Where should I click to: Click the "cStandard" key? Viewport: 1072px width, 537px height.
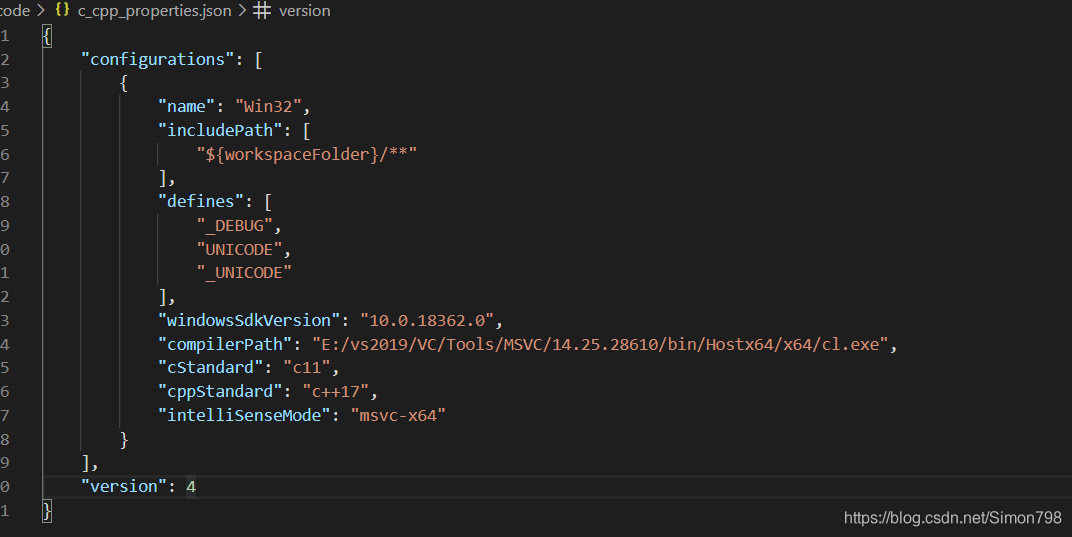211,368
